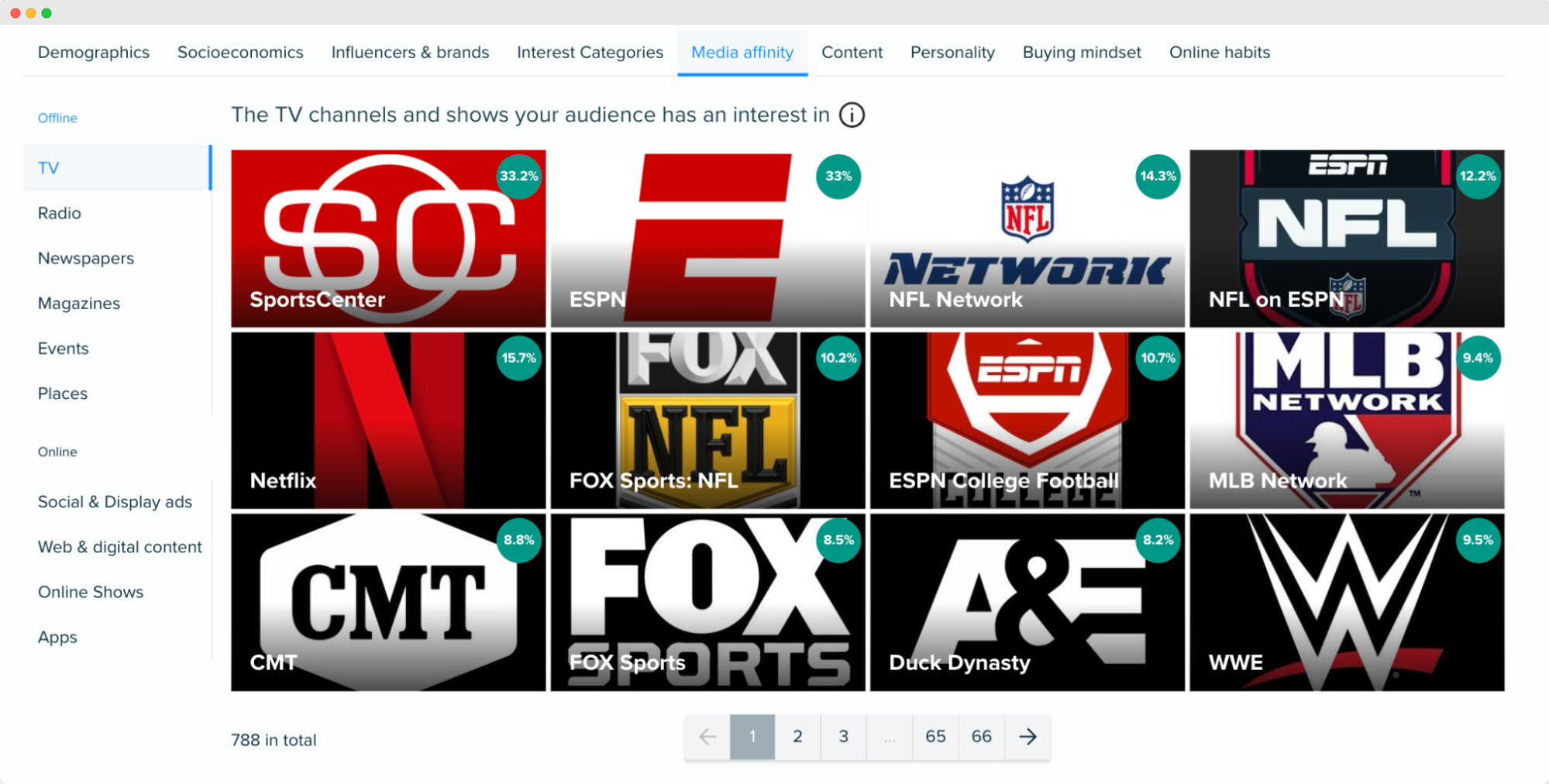Click the previous page left arrow
Image resolution: width=1549 pixels, height=784 pixels.
[x=707, y=737]
